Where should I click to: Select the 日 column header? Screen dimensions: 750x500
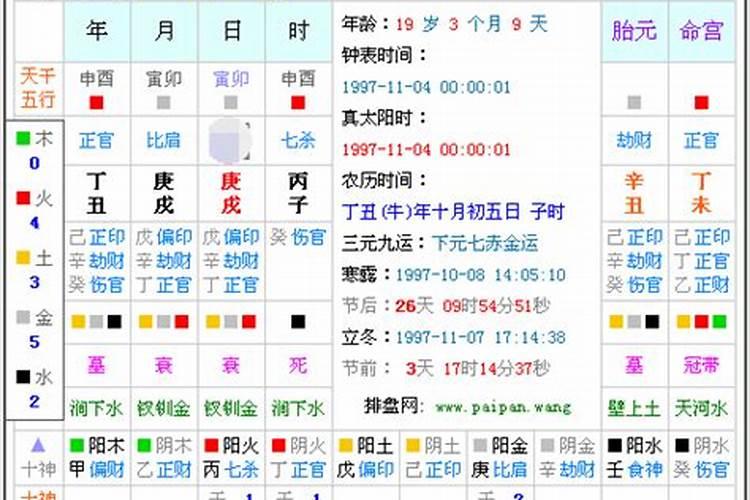(x=232, y=31)
